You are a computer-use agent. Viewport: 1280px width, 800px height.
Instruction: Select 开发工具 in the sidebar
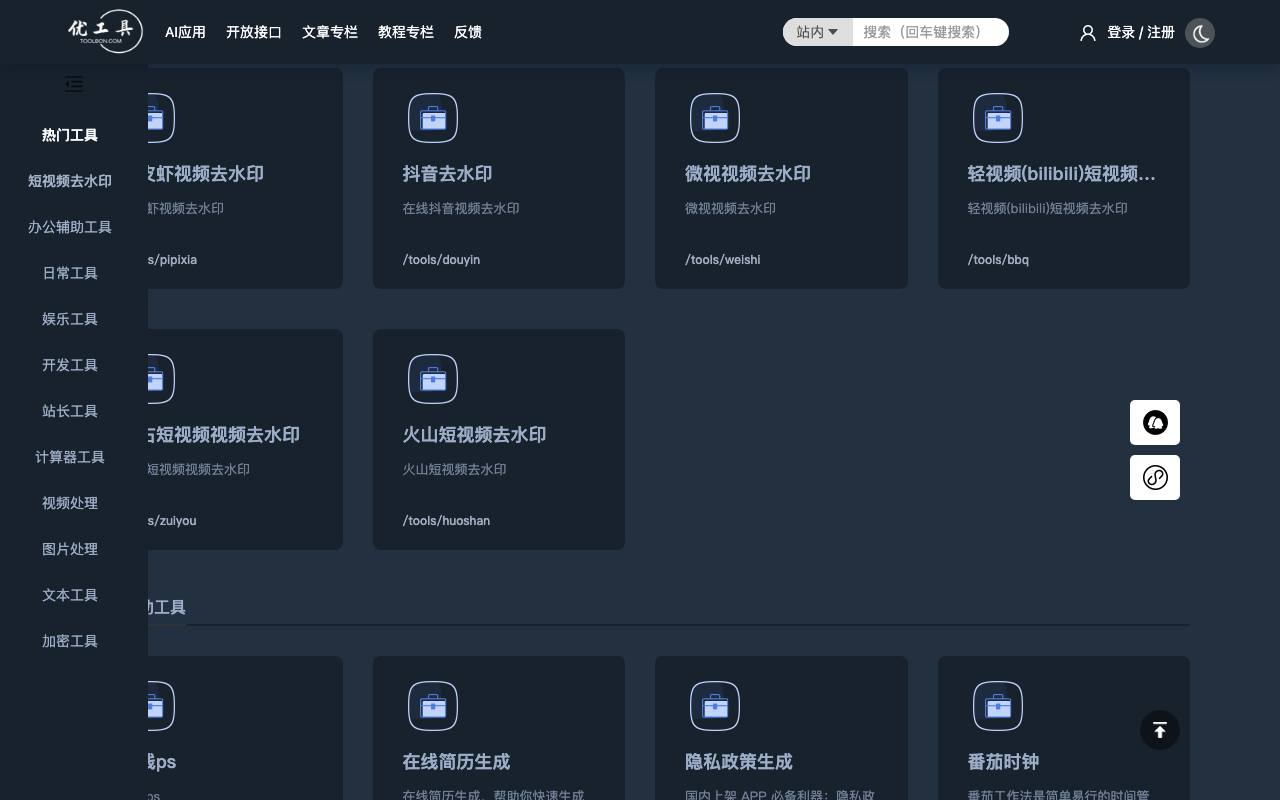[70, 365]
